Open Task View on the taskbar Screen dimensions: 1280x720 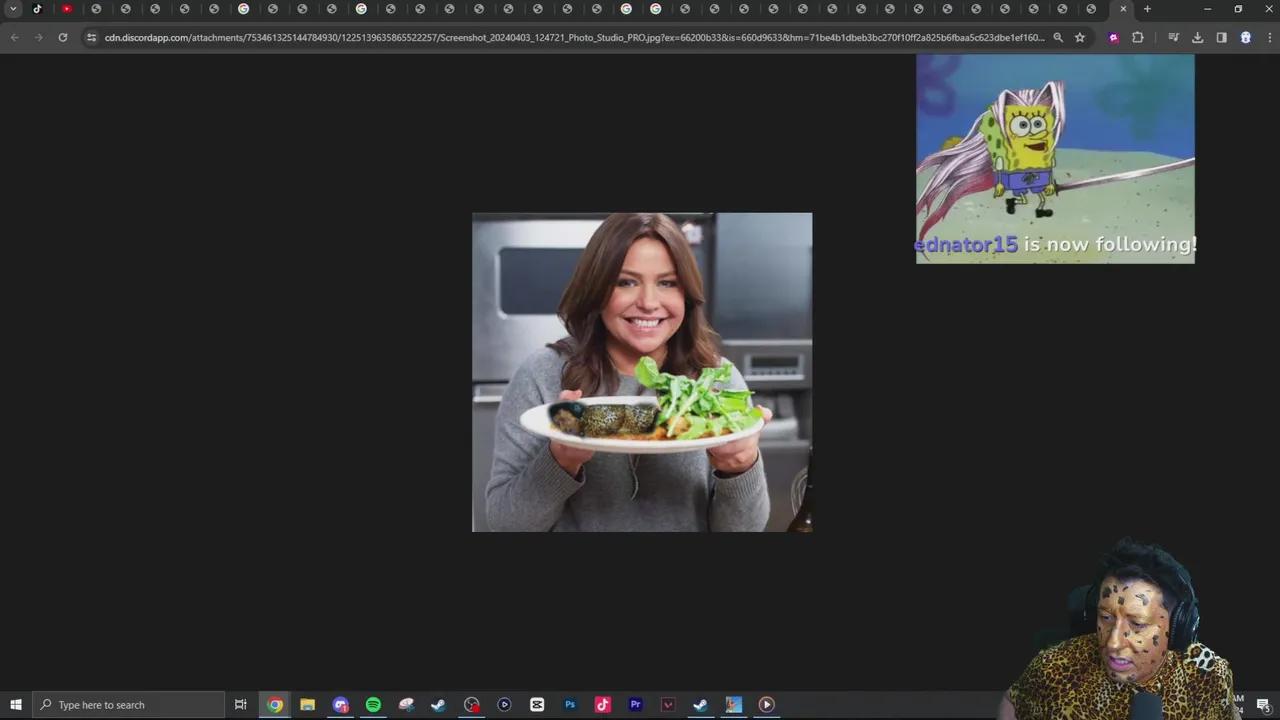[x=240, y=704]
